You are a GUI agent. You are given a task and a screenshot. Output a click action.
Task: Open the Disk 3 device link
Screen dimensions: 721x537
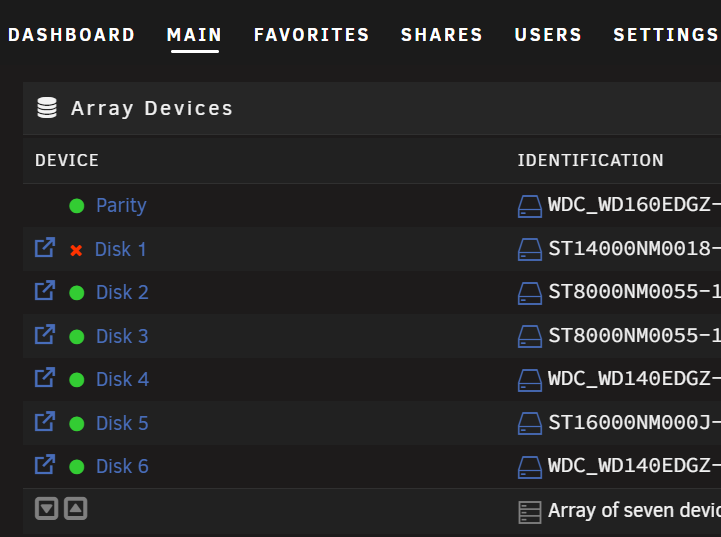click(122, 336)
